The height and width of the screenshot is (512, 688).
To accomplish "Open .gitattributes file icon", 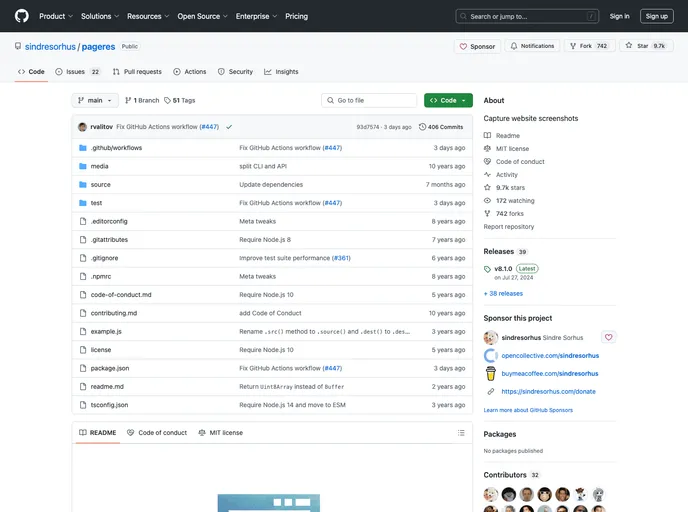I will [x=82, y=240].
